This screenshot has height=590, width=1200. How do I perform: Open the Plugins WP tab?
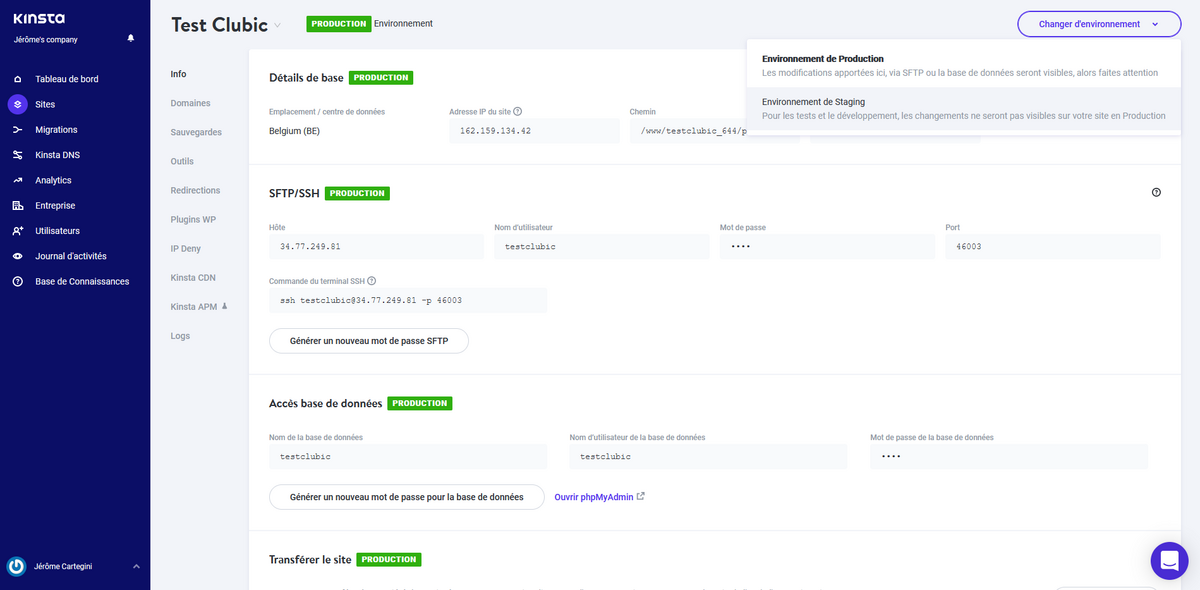point(193,219)
